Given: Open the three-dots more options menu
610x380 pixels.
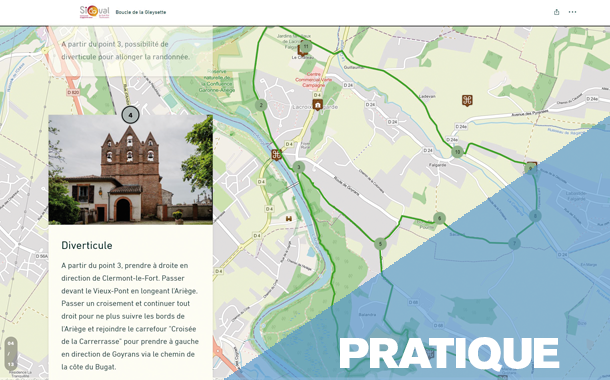Looking at the screenshot, I should [572, 12].
